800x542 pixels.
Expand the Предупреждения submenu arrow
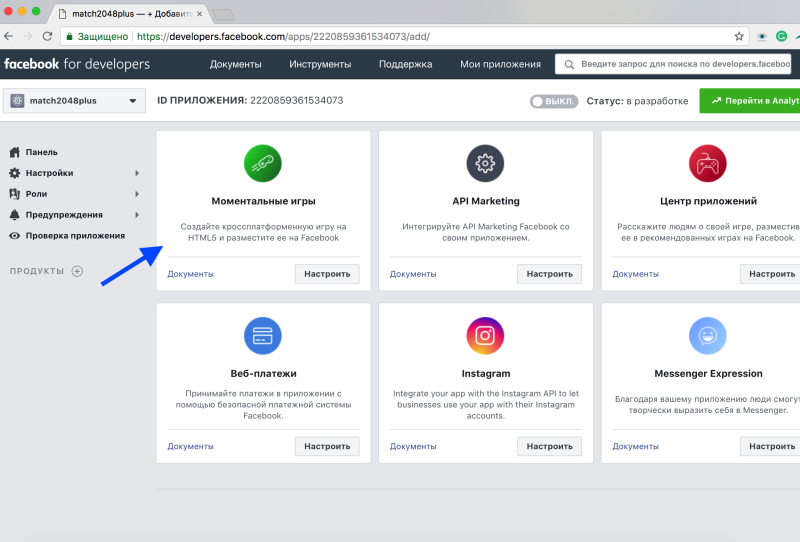(137, 215)
